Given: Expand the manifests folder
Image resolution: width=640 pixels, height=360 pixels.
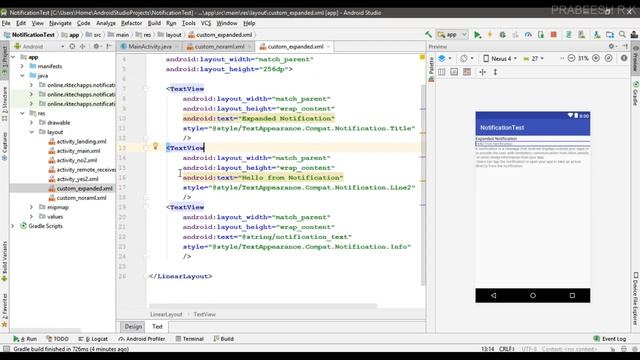Looking at the screenshot, I should click(x=22, y=66).
